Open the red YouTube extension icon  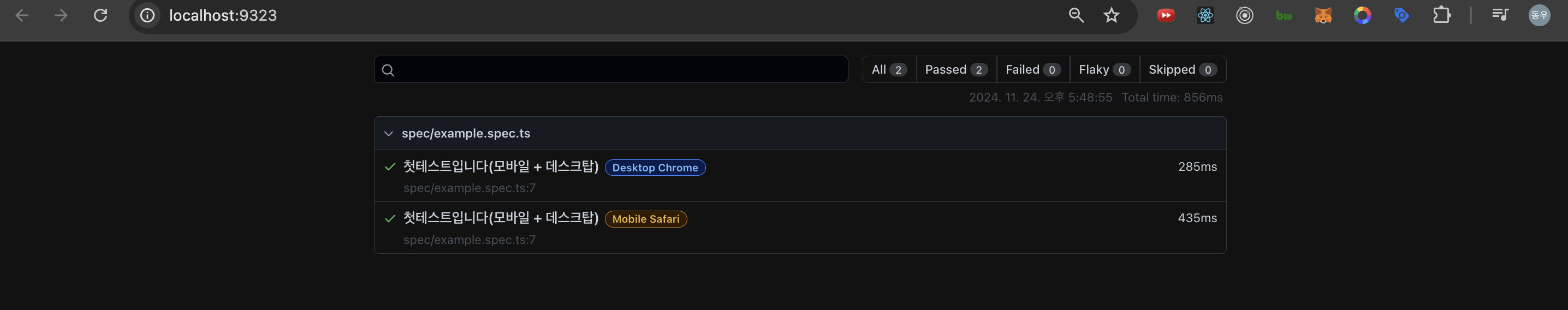click(x=1165, y=15)
